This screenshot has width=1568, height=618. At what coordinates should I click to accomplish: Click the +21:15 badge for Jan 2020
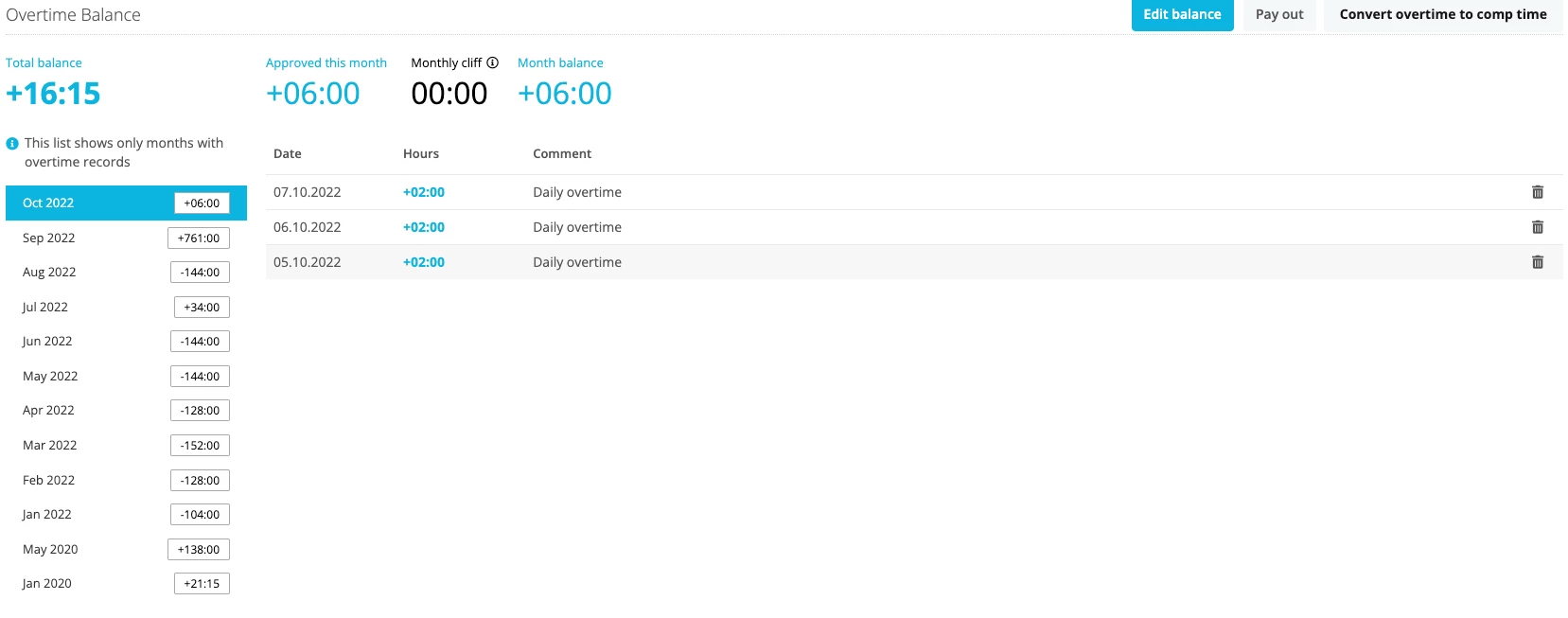(202, 583)
